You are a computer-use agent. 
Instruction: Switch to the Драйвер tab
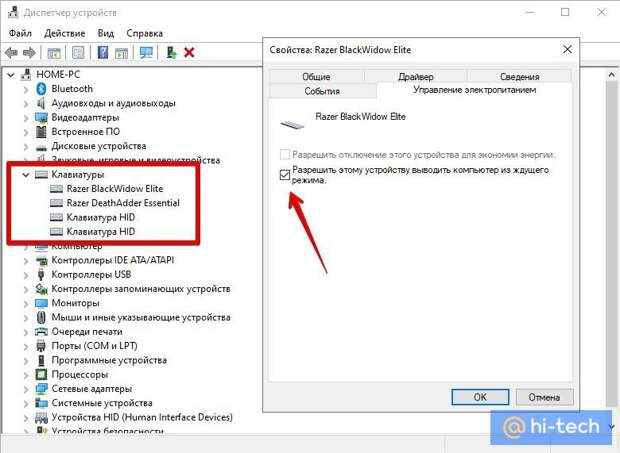[416, 76]
